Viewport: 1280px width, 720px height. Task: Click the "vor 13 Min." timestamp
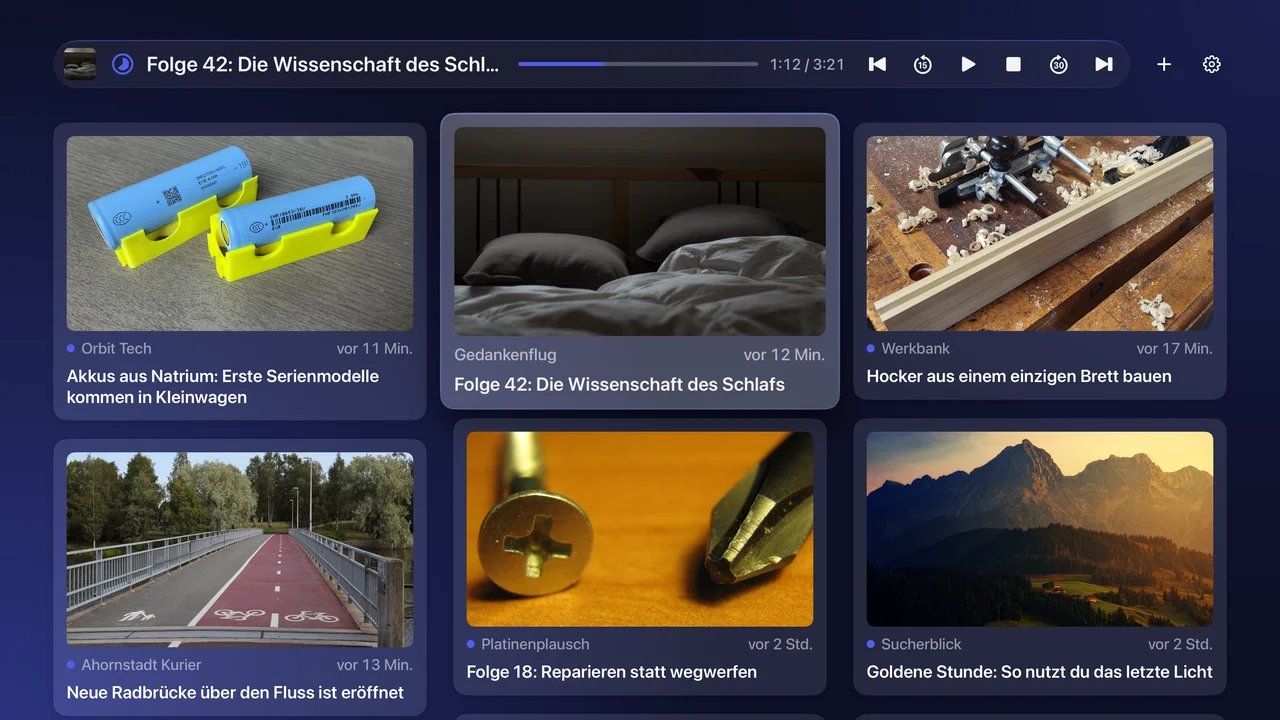(x=375, y=664)
